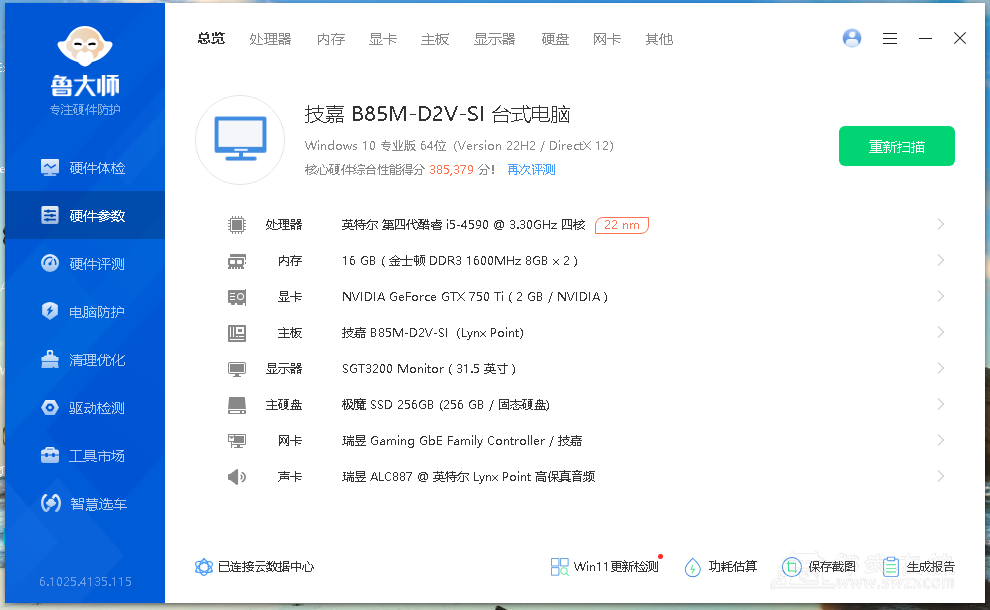This screenshot has width=990, height=610.
Task: Select score value 385,379
Action: (x=451, y=169)
